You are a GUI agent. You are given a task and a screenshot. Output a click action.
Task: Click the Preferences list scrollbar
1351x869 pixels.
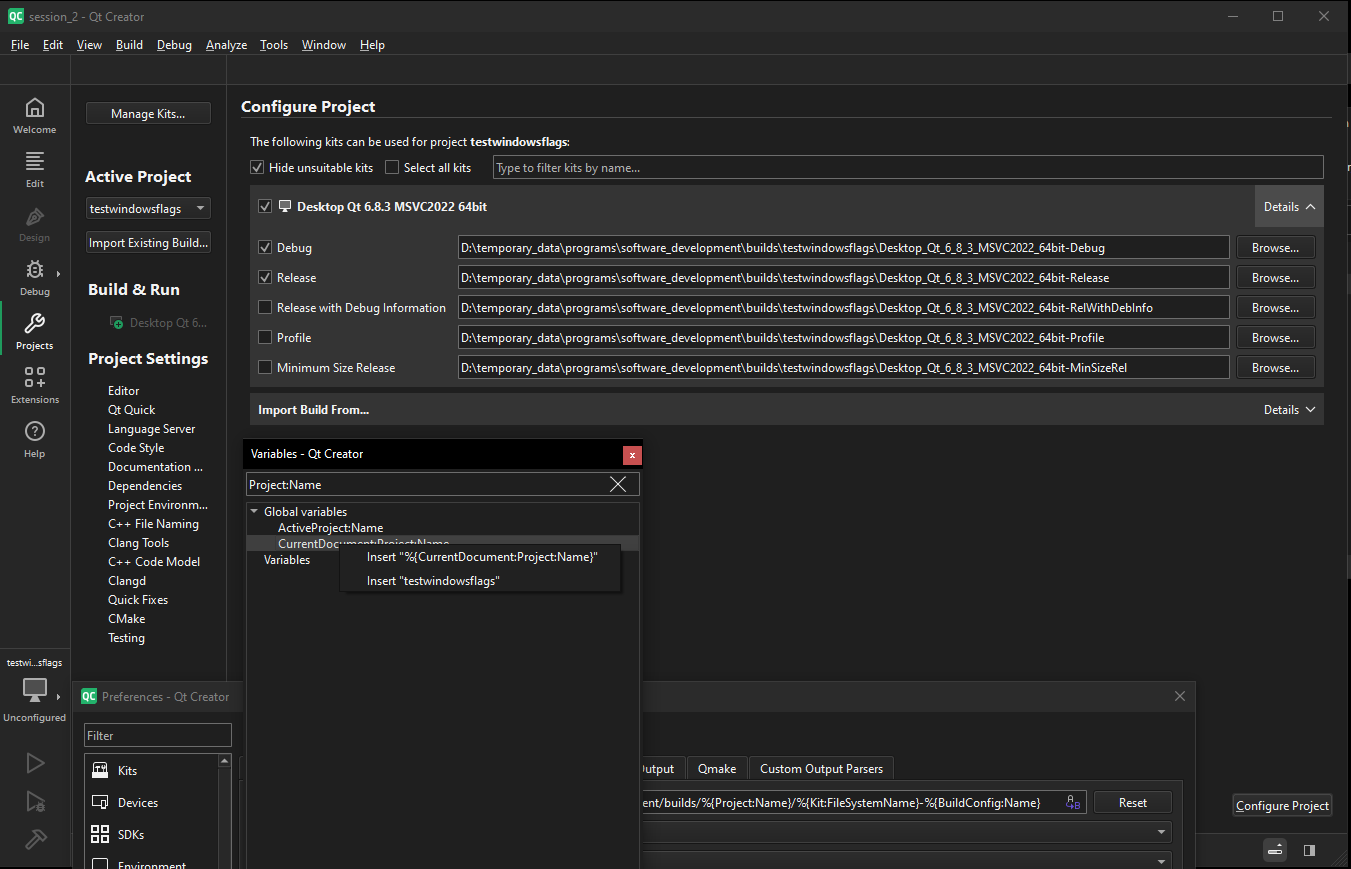225,812
